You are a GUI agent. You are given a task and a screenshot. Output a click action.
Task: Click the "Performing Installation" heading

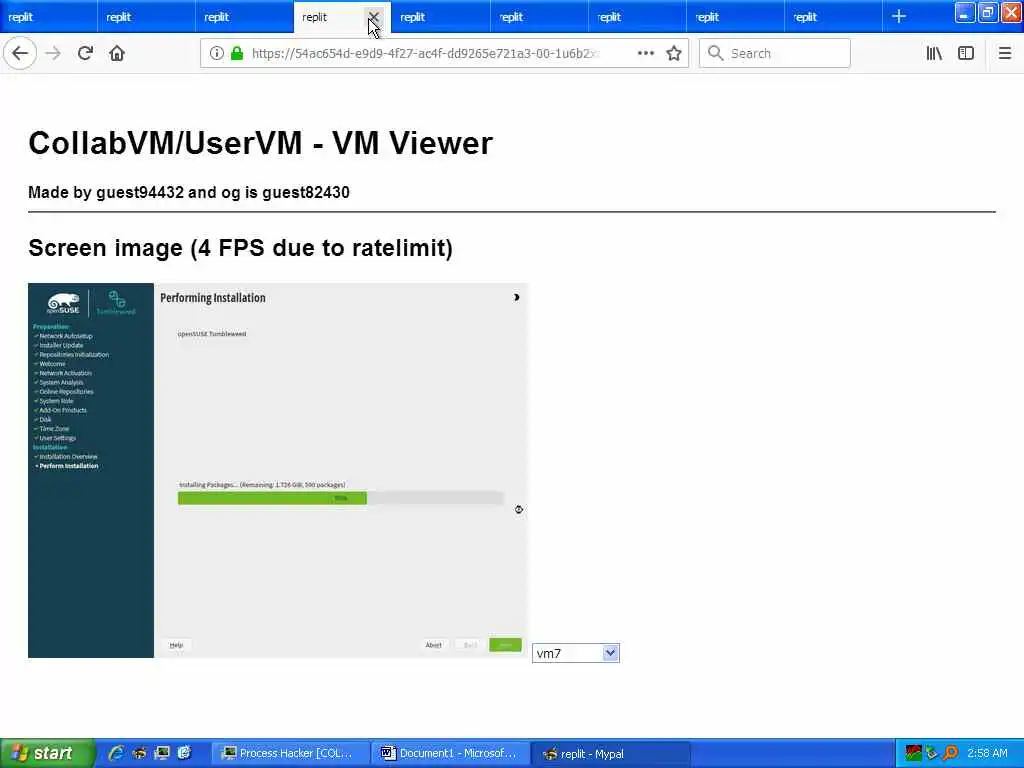coord(213,298)
